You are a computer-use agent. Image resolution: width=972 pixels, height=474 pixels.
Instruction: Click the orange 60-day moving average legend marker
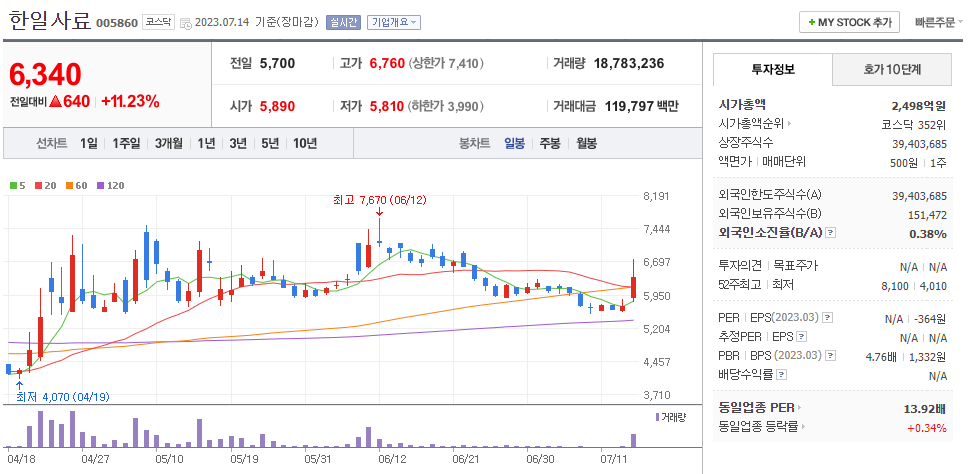(x=68, y=185)
